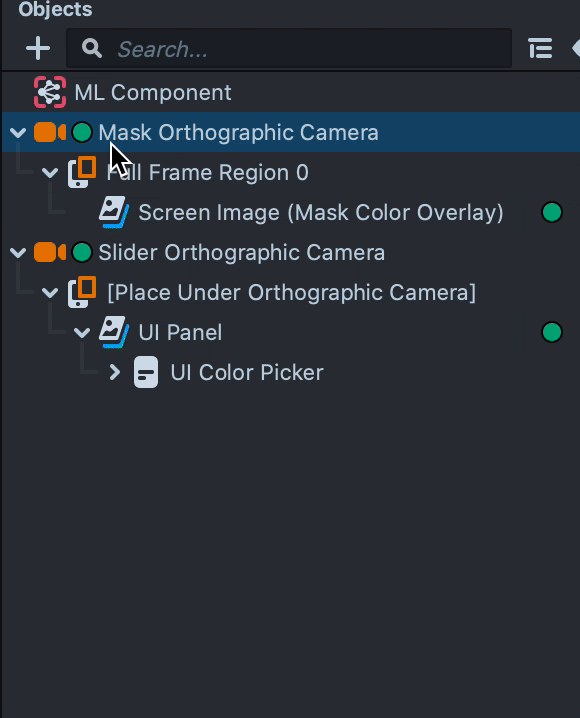
Task: Click the UI Color Picker script icon
Action: point(146,372)
